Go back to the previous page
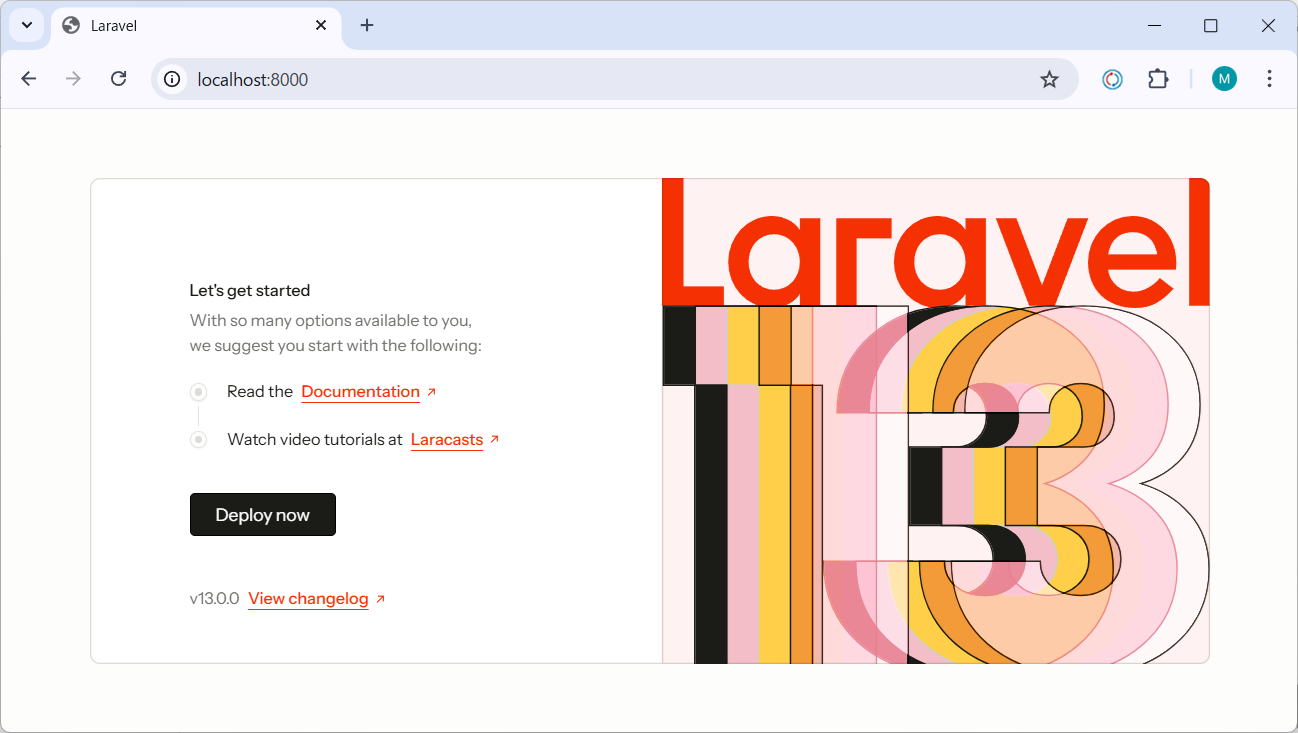The width and height of the screenshot is (1298, 733). point(29,79)
